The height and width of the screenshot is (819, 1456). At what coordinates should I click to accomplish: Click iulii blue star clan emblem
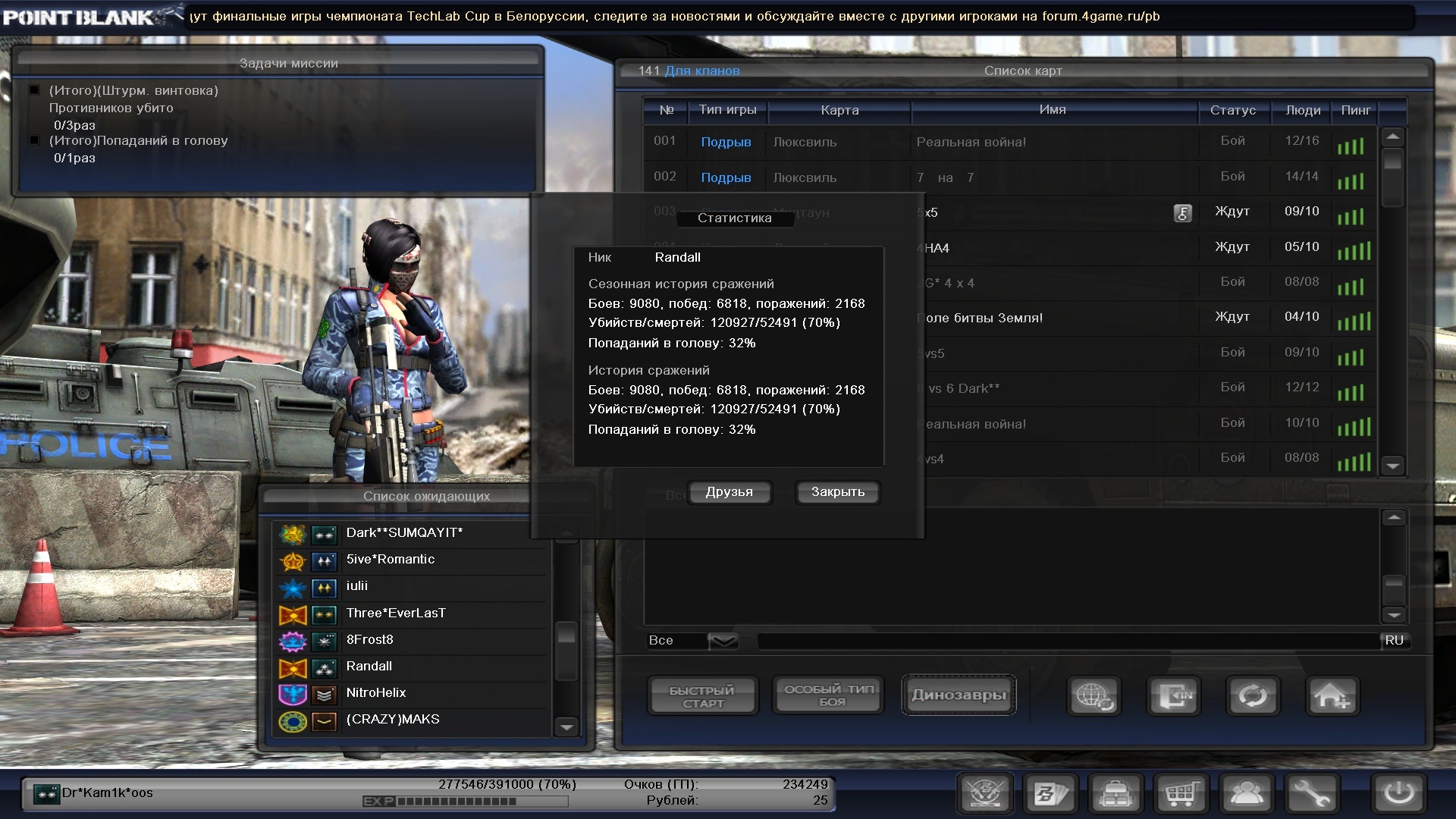point(293,588)
